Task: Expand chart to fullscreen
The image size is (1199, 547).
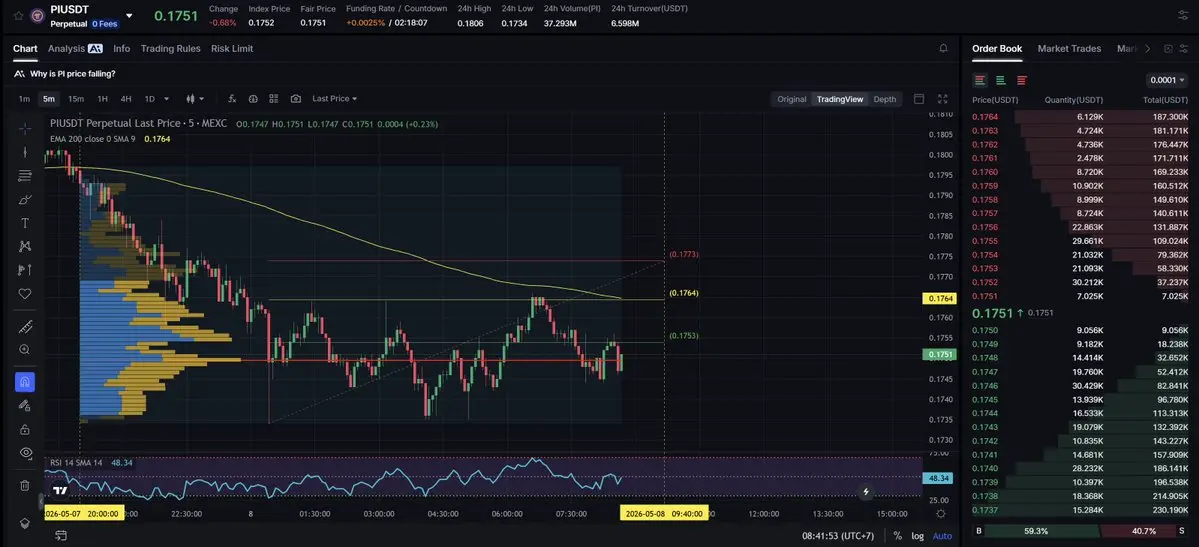Action: coord(942,99)
